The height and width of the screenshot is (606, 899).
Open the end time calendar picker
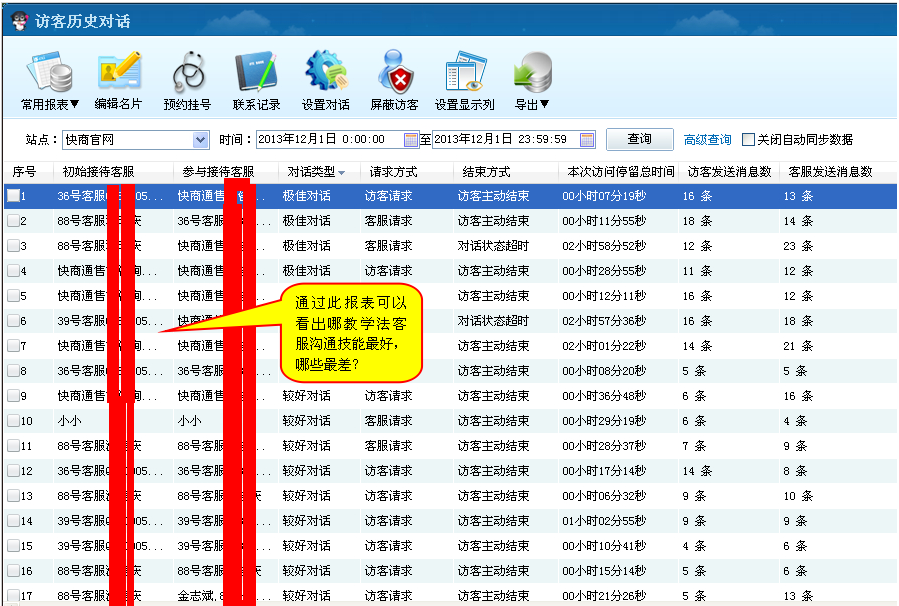pyautogui.click(x=587, y=140)
